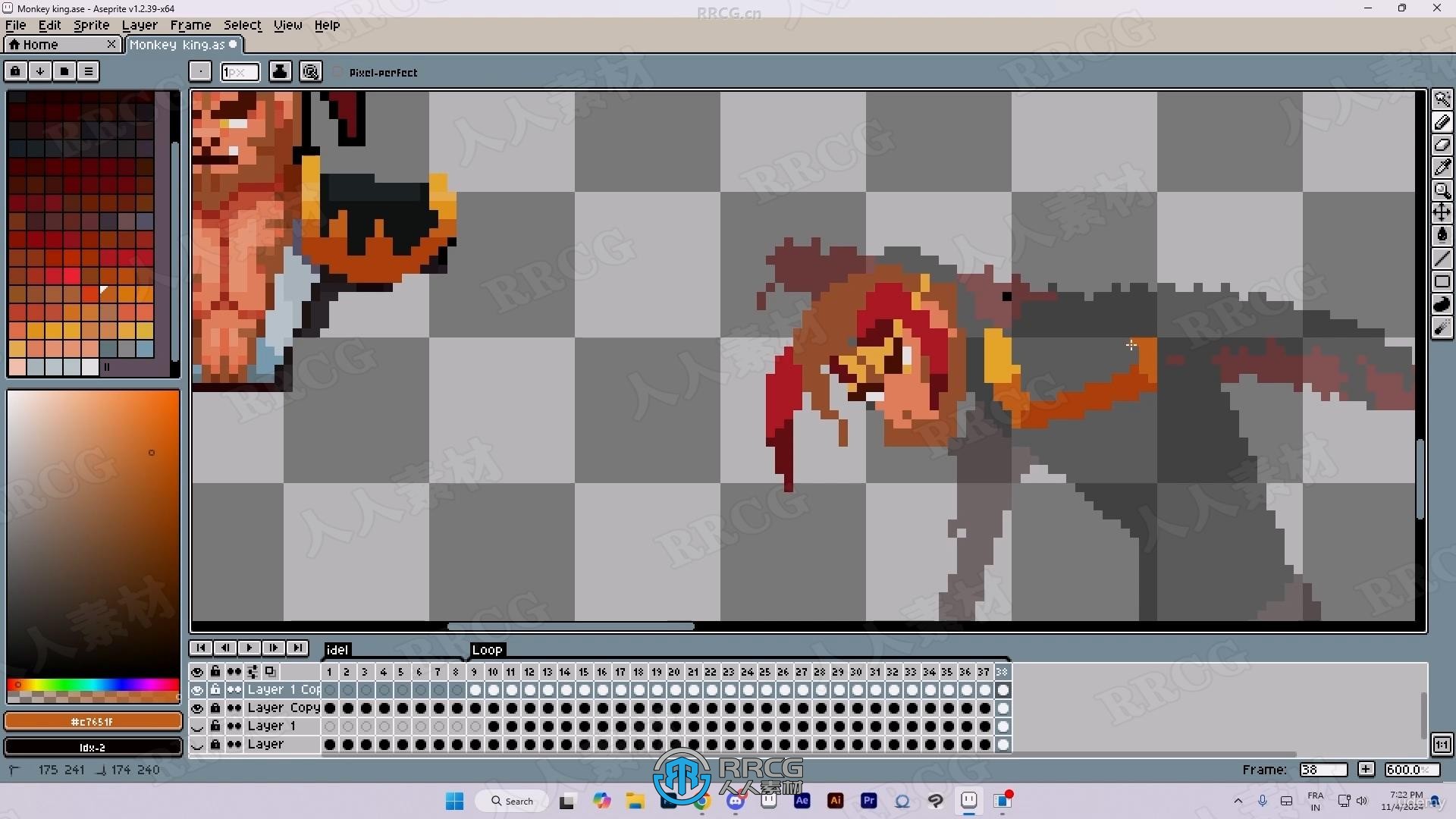Open the brush type selector

200,71
